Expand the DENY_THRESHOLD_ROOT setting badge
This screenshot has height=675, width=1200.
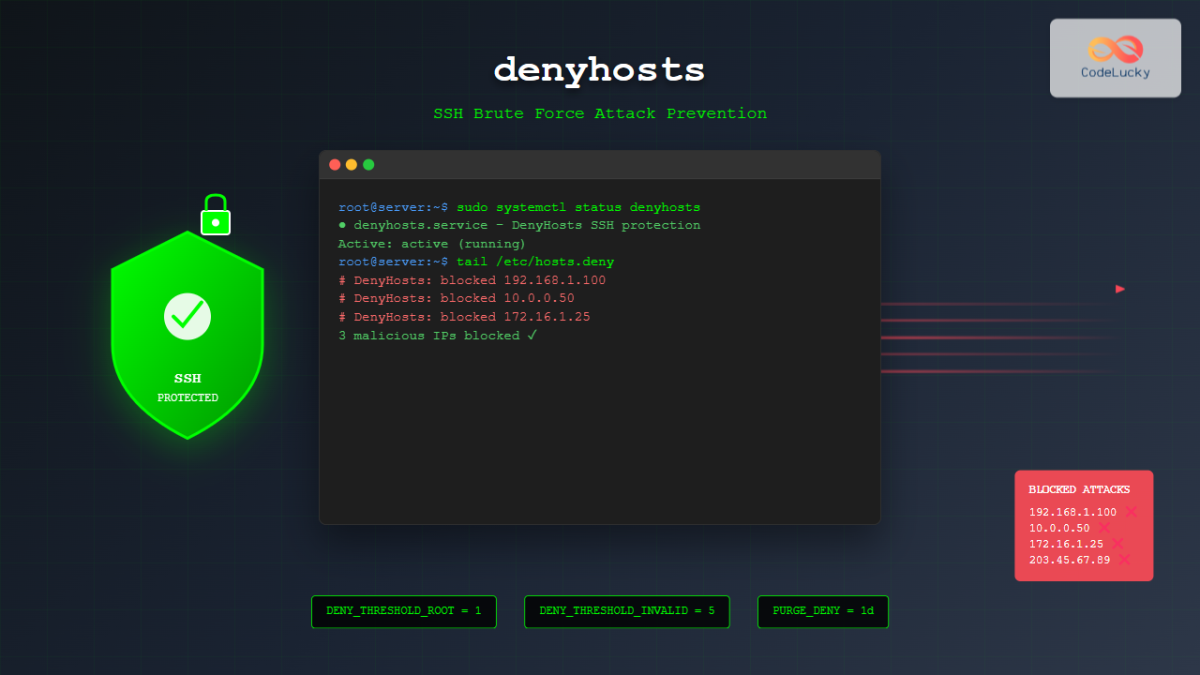403,611
